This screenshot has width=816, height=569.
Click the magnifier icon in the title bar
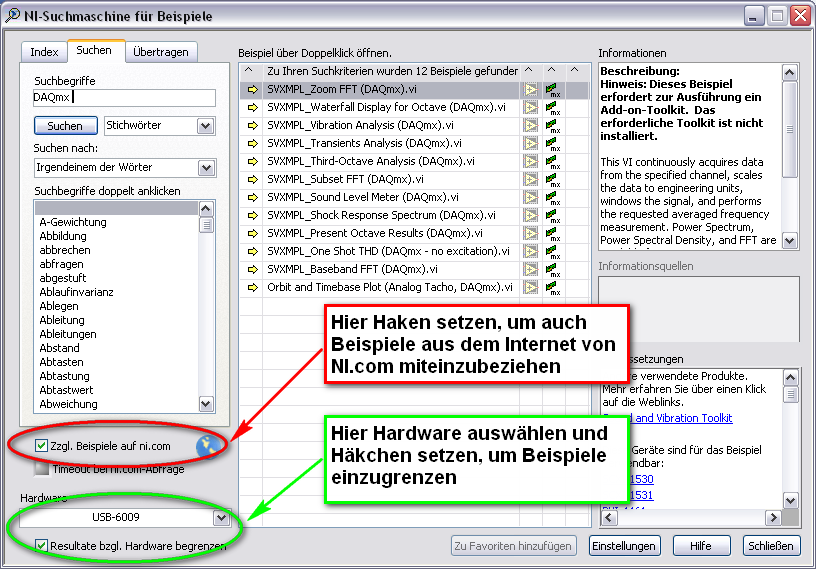[12, 16]
